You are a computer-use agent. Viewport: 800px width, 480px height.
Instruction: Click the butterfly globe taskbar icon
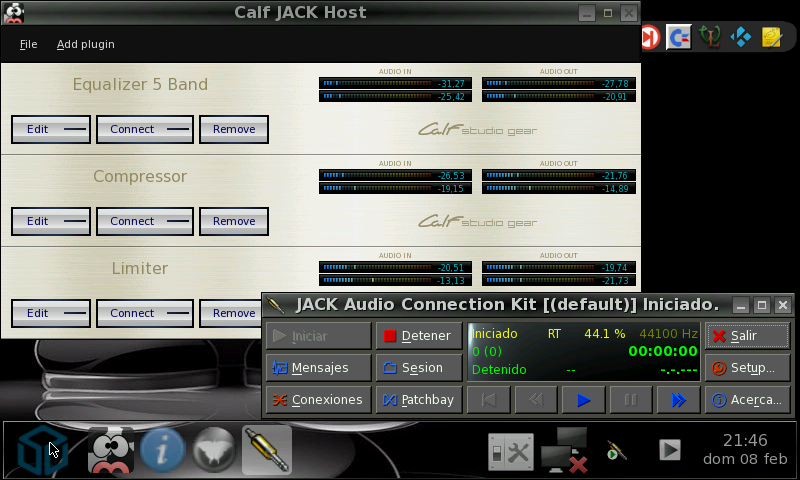click(214, 450)
